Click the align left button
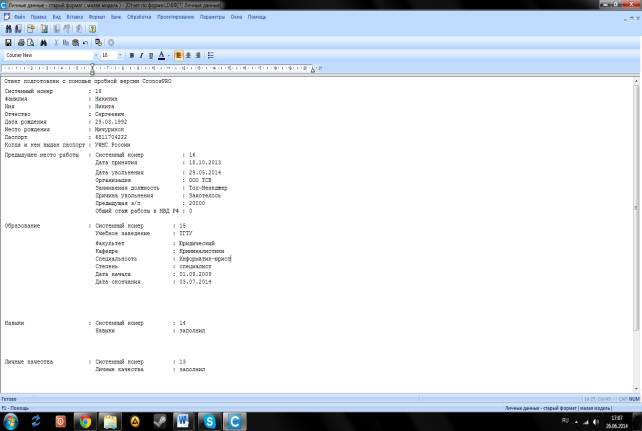The width and height of the screenshot is (642, 431). [x=178, y=56]
